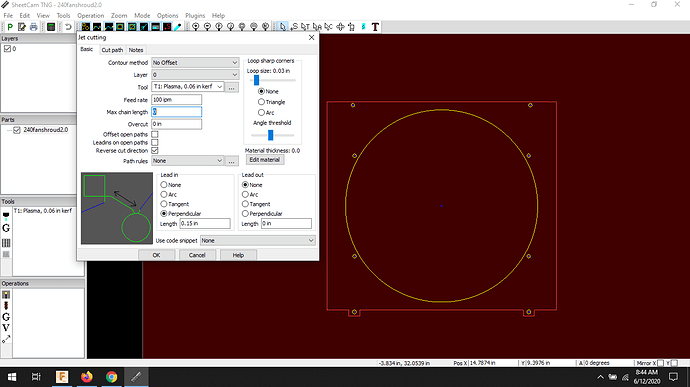Open the Path rules dropdown
Screen dimensions: 690x387
[x=188, y=161]
